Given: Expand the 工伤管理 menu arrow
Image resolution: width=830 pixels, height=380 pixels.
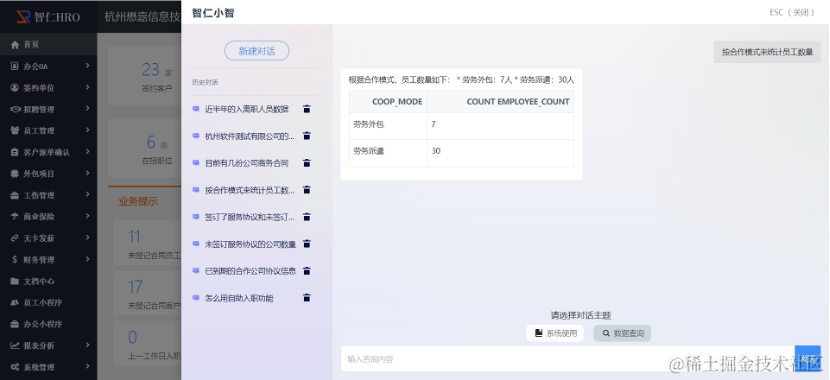Looking at the screenshot, I should (87, 195).
